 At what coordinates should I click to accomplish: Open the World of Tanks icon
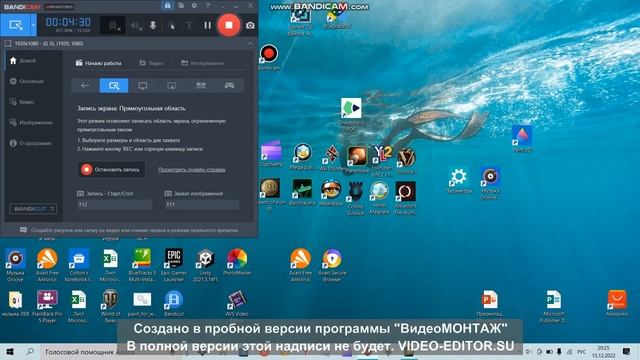pyautogui.click(x=110, y=306)
